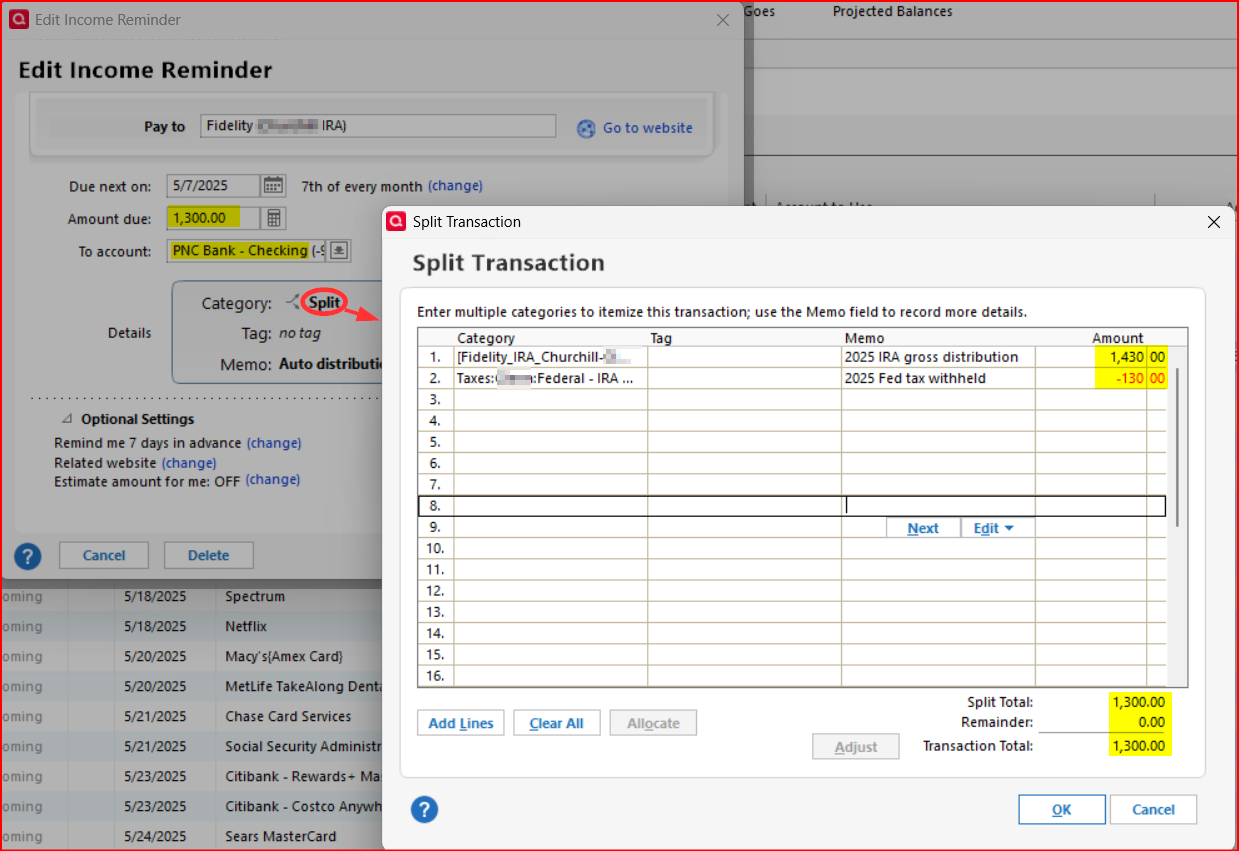
Task: Click memo 2025 Fed tax withheld
Action: click(938, 379)
